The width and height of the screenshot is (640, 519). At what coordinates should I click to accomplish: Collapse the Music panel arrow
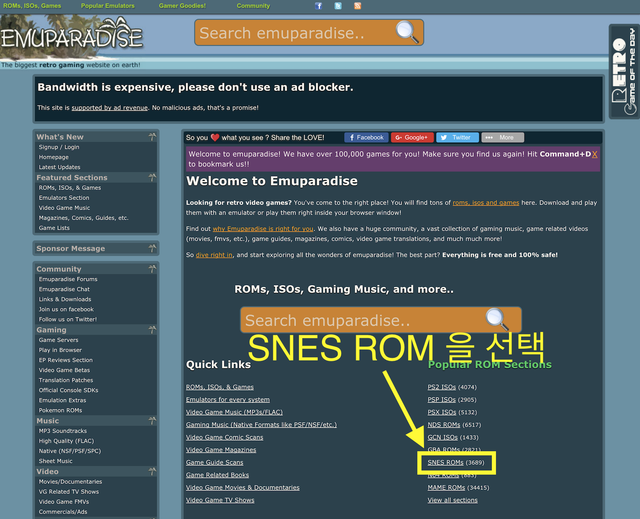point(152,421)
